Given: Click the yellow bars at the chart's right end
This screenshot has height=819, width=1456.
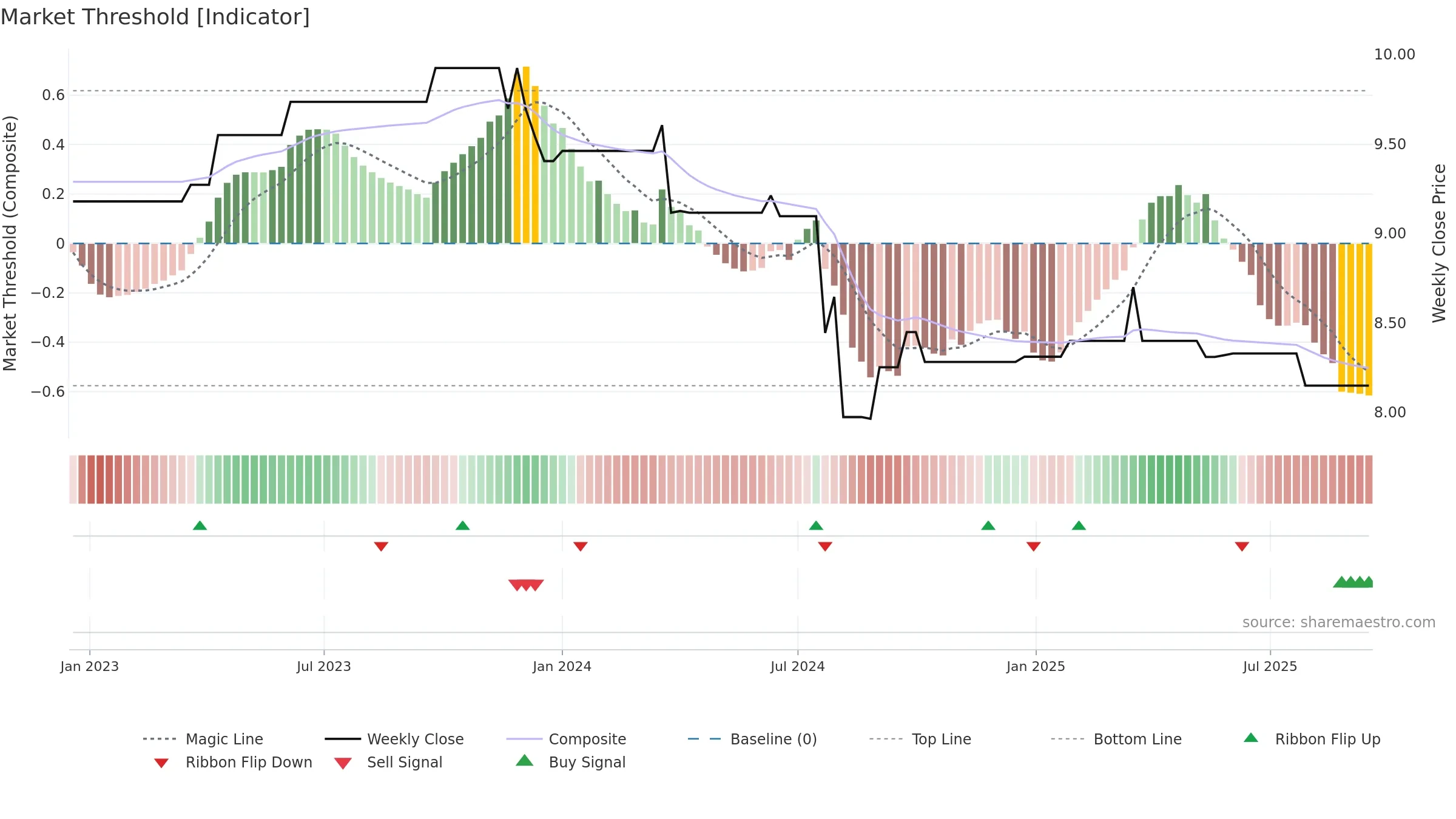Looking at the screenshot, I should (x=1355, y=319).
